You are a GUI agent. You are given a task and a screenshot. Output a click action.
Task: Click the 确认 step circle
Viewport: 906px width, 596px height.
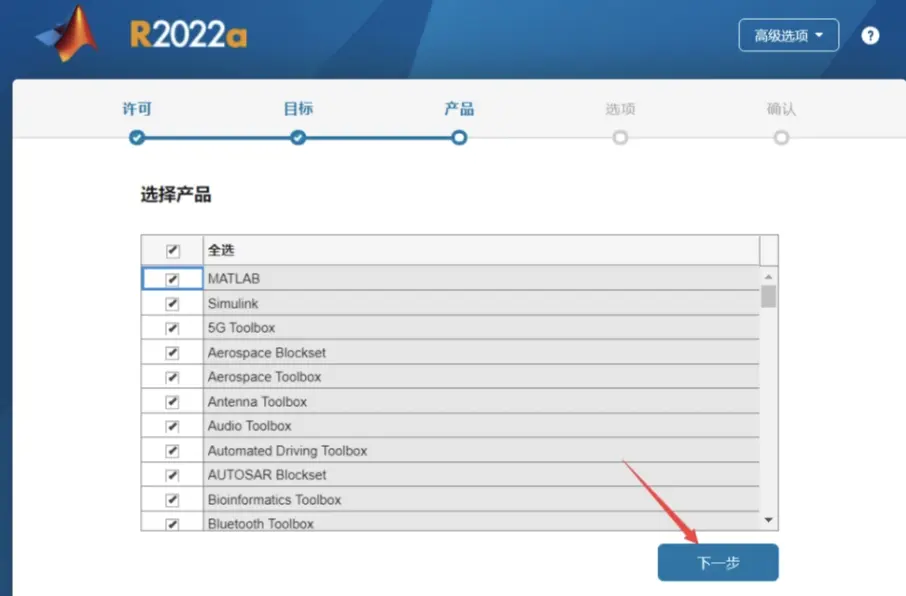(x=781, y=138)
